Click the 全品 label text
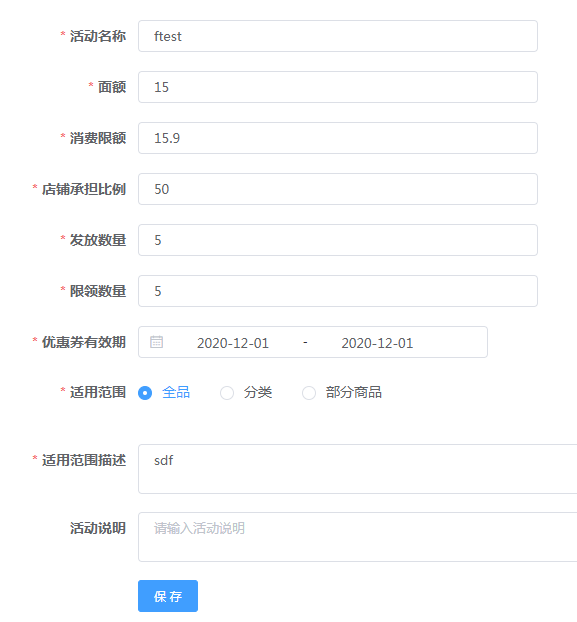Viewport: 577px width, 622px height. coord(176,392)
